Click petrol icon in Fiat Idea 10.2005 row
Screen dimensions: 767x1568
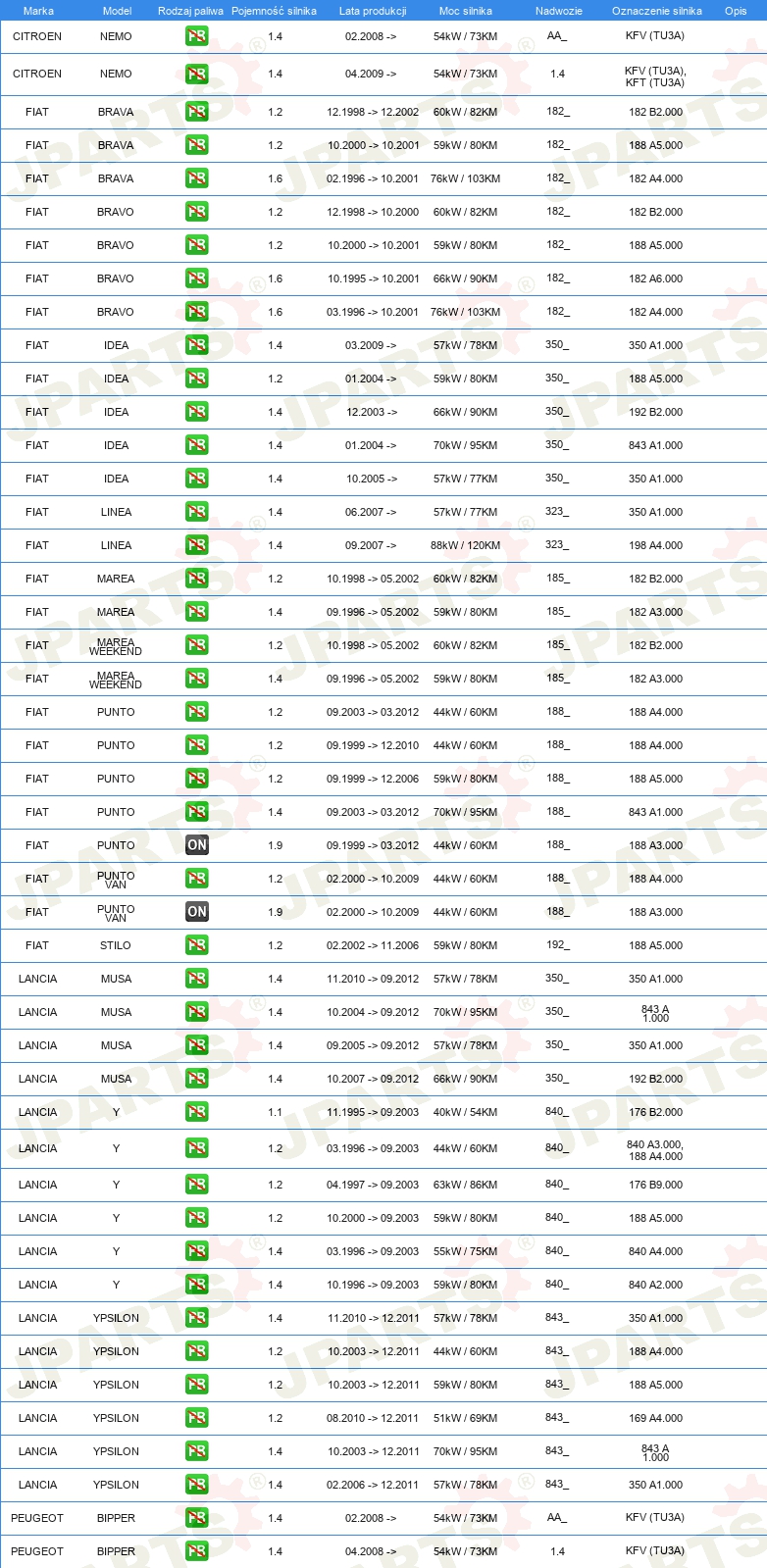197,479
